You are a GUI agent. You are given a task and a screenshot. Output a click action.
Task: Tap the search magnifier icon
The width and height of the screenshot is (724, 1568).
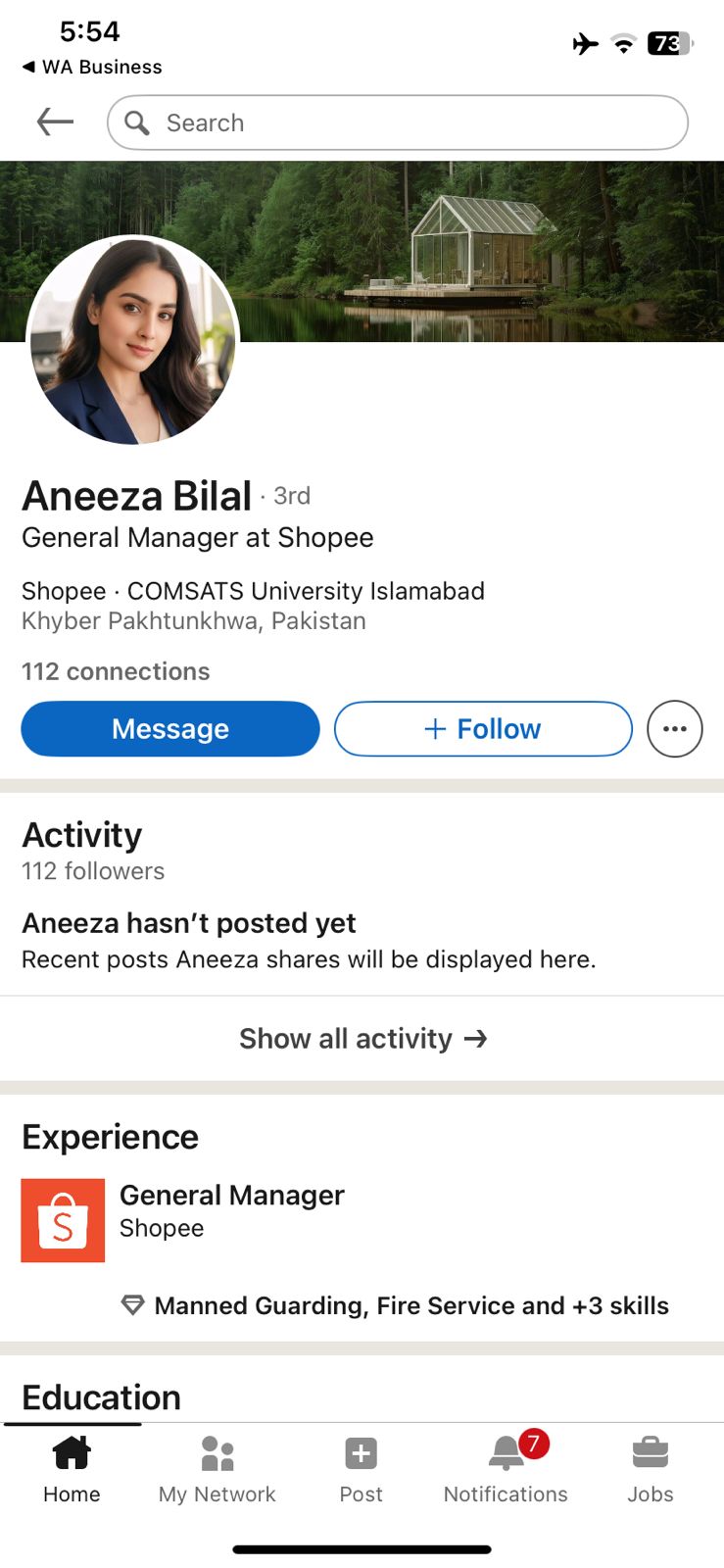tap(137, 122)
